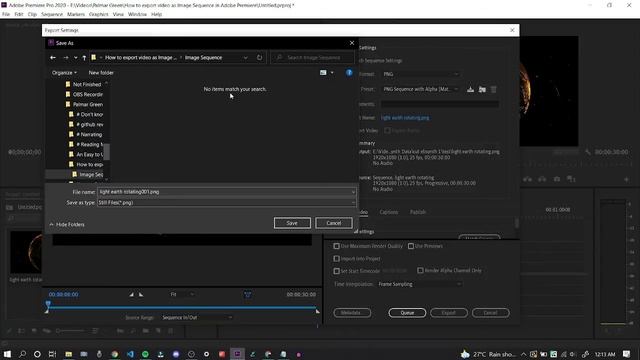
Task: Open the Graphics menu
Action: 98,14
